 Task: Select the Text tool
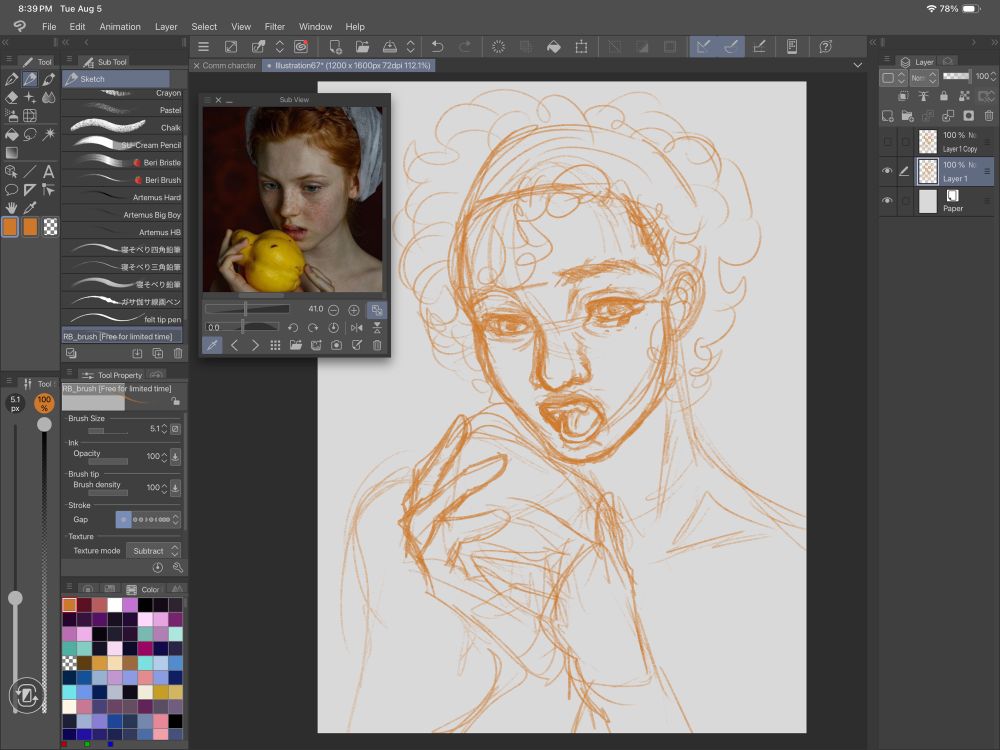coord(48,172)
